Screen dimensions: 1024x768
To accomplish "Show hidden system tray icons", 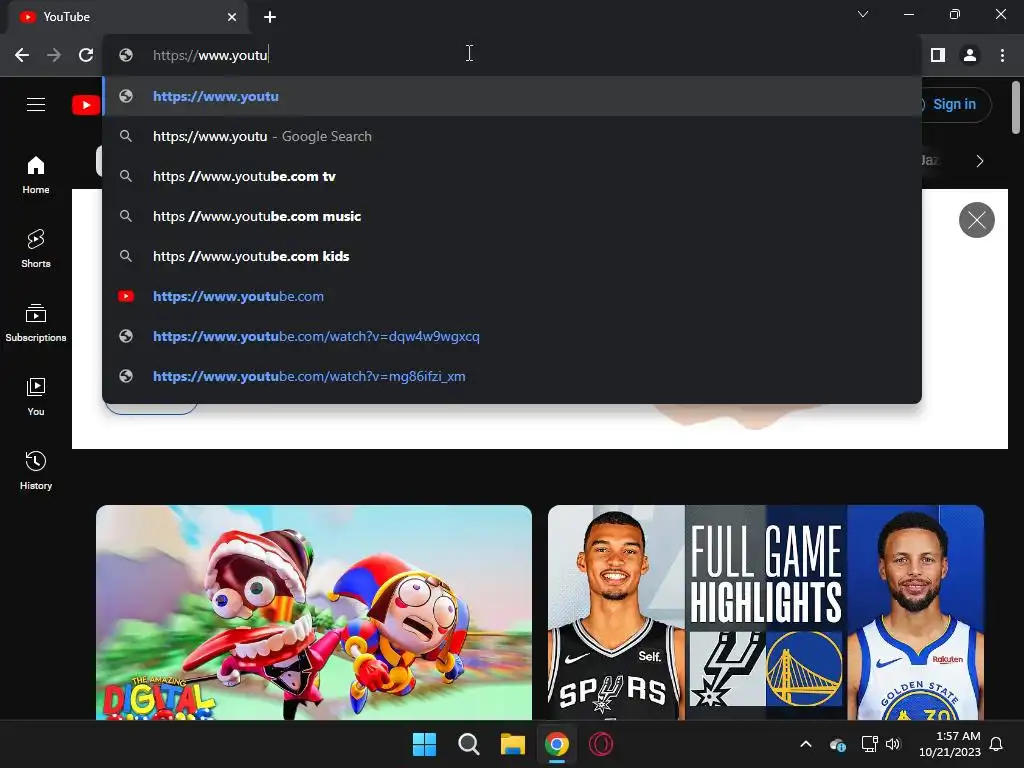I will [806, 744].
